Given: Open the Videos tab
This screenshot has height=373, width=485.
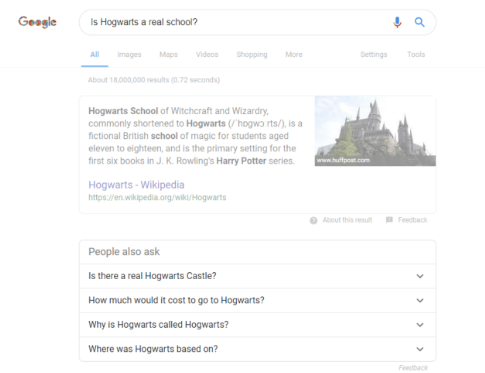Looking at the screenshot, I should click(207, 54).
